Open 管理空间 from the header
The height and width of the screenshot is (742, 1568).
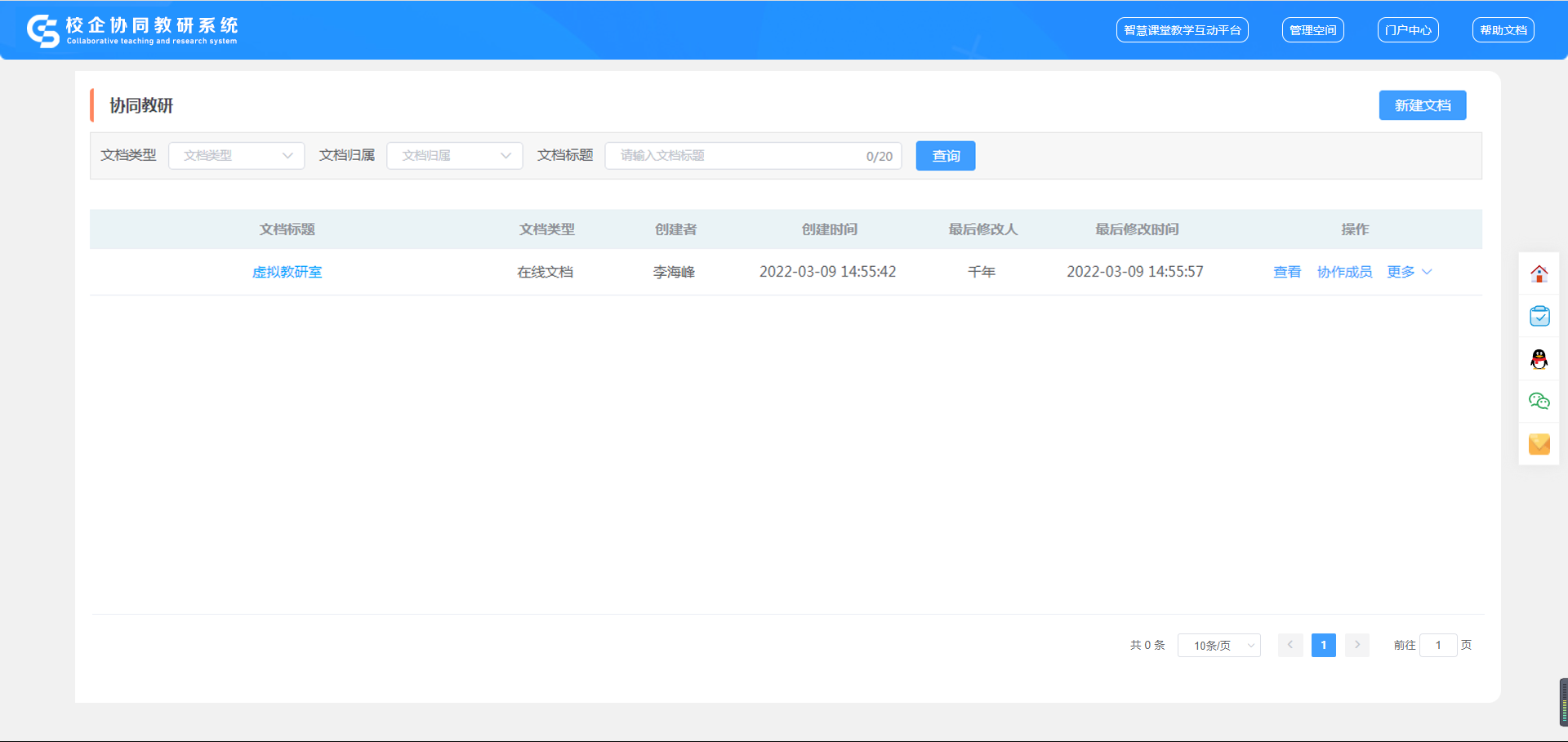(x=1313, y=30)
